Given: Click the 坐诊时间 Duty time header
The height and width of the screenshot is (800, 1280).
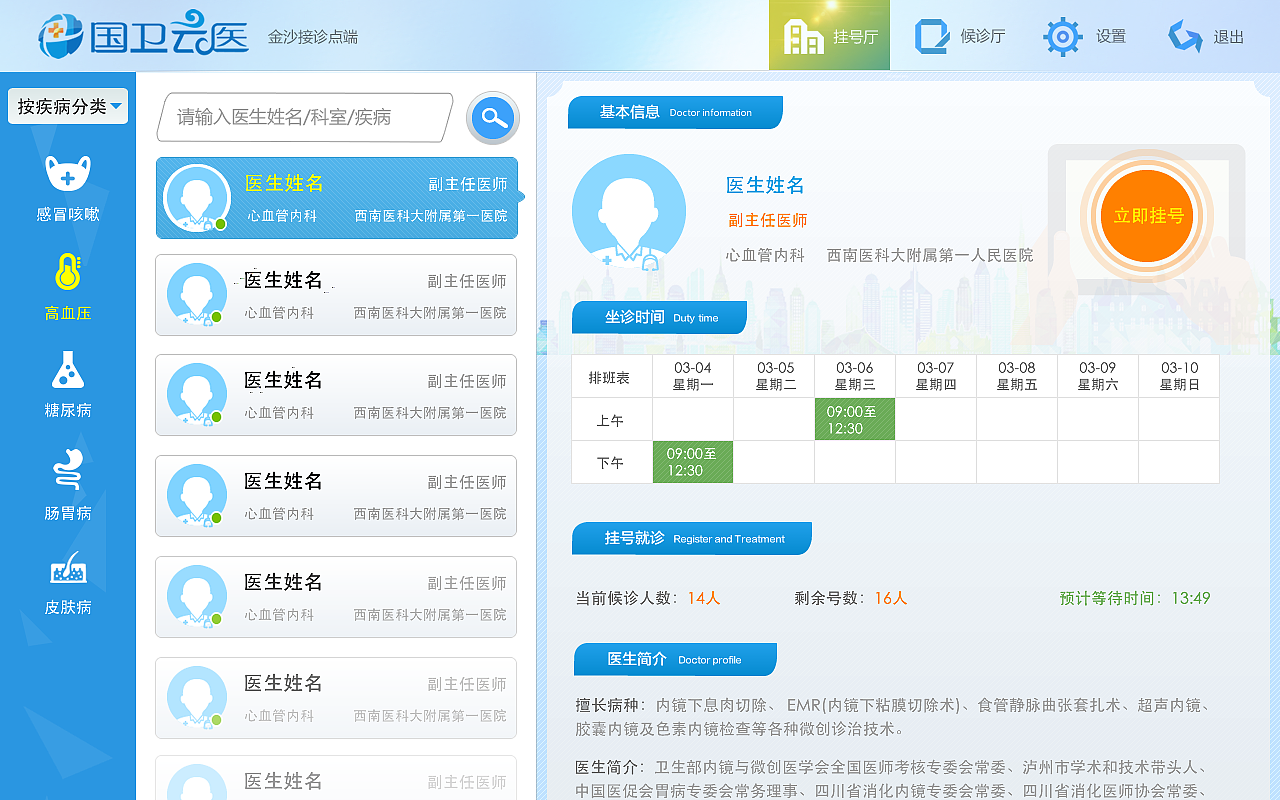Looking at the screenshot, I should coord(660,317).
